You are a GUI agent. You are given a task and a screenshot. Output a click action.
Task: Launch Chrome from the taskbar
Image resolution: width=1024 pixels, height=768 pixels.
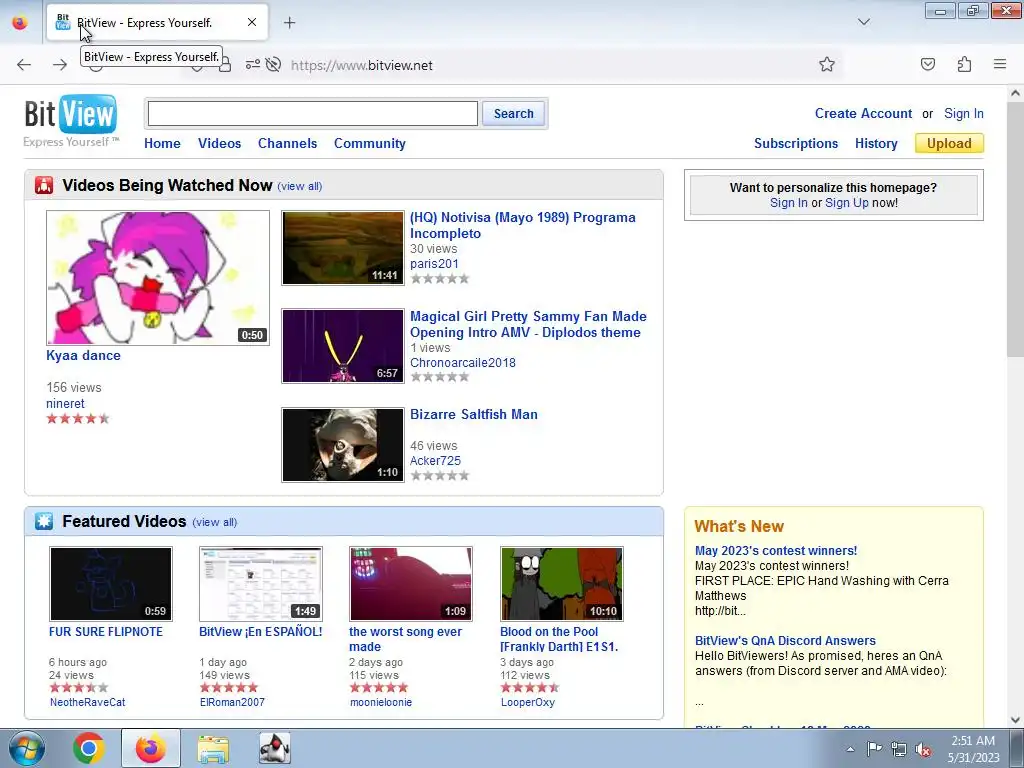[x=89, y=748]
